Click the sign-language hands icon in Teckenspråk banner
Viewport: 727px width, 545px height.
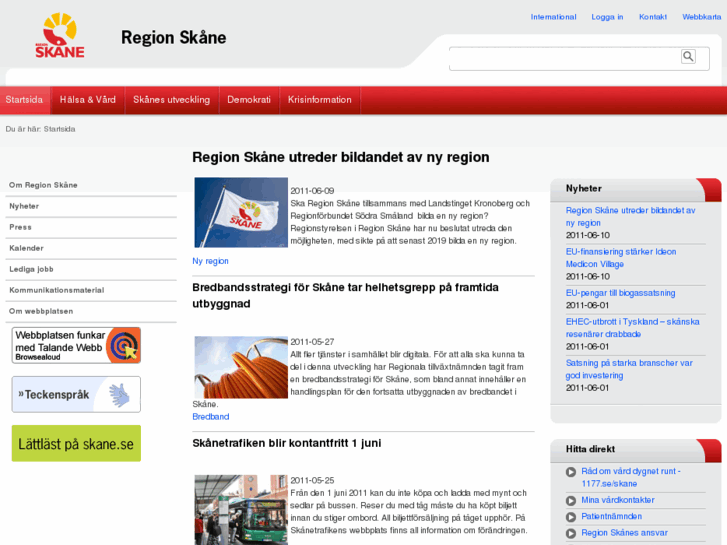[x=119, y=395]
